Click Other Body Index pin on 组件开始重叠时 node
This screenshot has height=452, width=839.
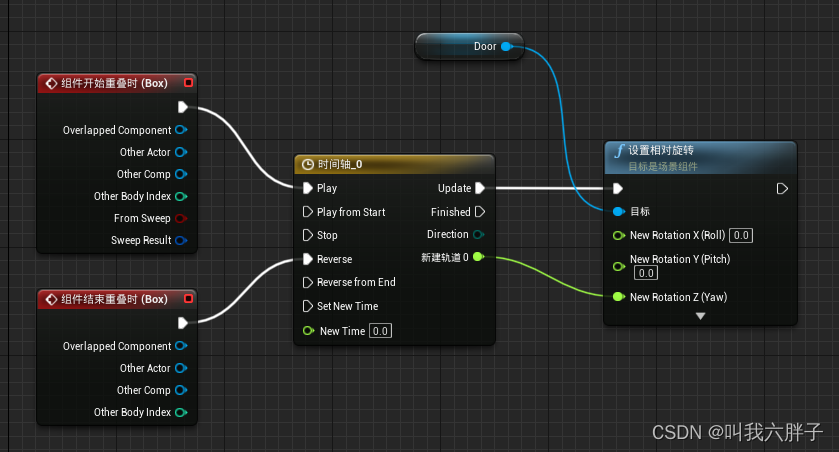pyautogui.click(x=181, y=196)
